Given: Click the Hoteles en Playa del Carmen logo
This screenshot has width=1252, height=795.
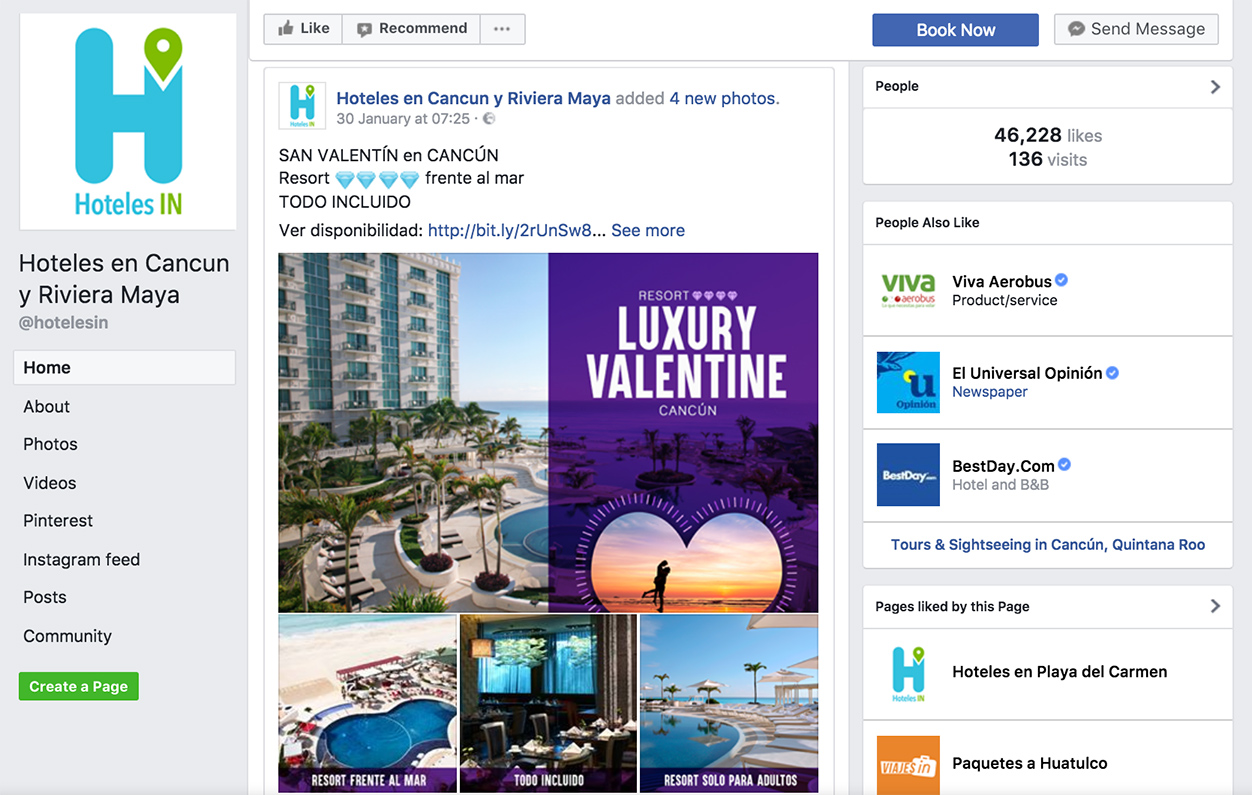Looking at the screenshot, I should (x=908, y=673).
